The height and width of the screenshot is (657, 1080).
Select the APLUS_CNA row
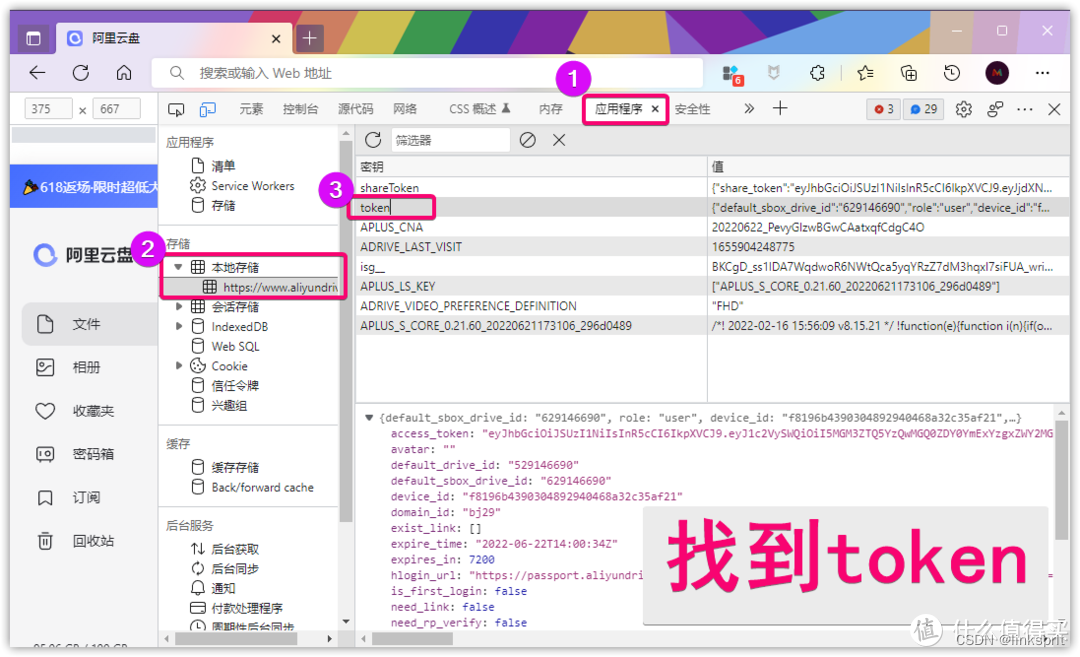coord(712,227)
